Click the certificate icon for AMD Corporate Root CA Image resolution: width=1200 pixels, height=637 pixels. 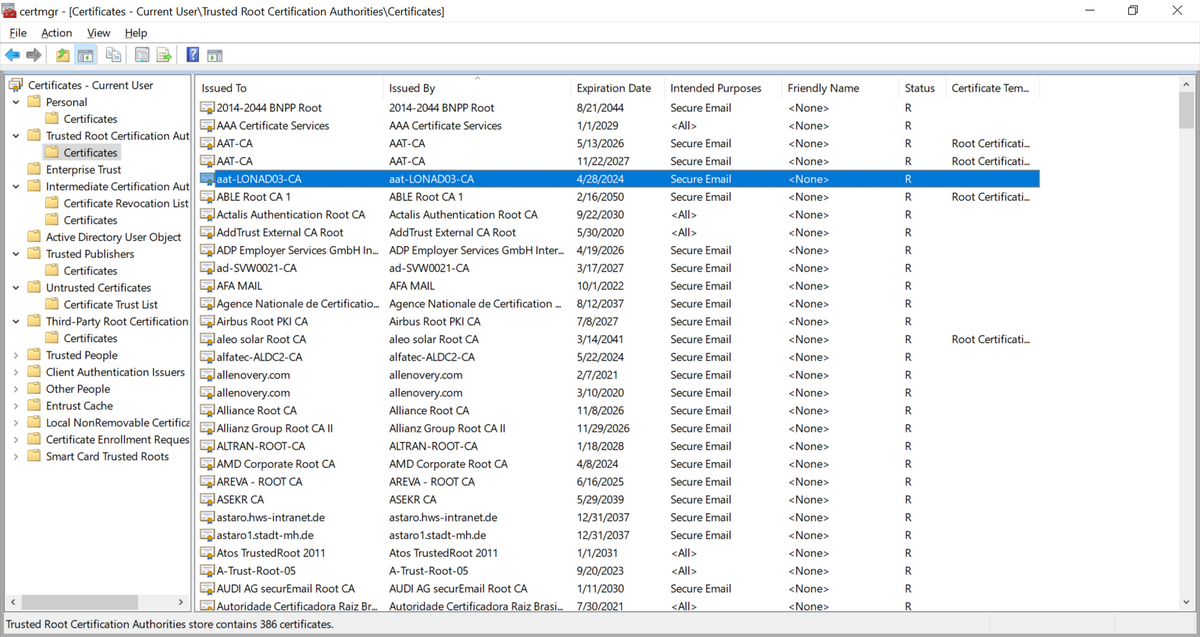(x=208, y=464)
